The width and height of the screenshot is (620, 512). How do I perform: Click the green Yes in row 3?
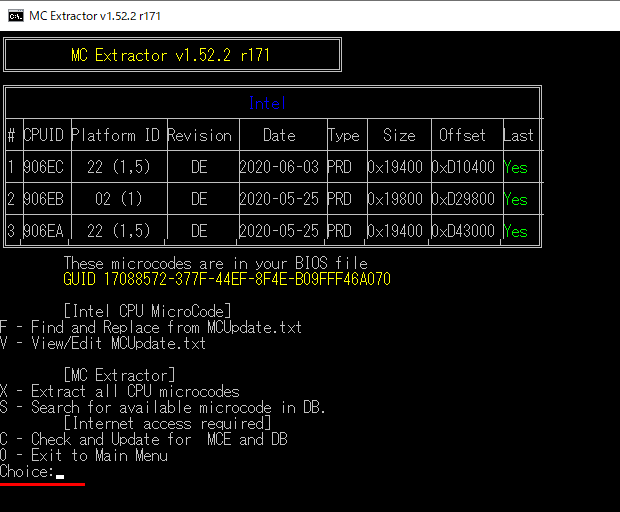[x=516, y=231]
